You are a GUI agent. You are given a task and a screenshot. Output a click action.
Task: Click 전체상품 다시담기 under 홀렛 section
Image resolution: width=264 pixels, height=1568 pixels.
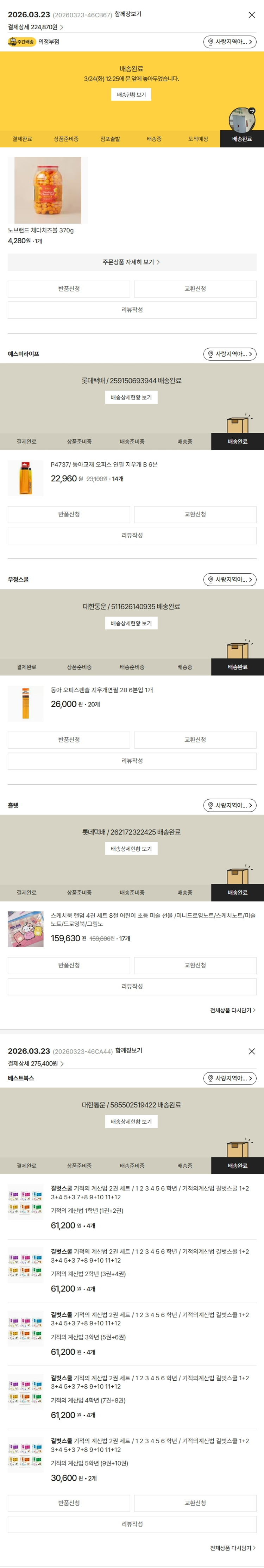[x=232, y=1011]
